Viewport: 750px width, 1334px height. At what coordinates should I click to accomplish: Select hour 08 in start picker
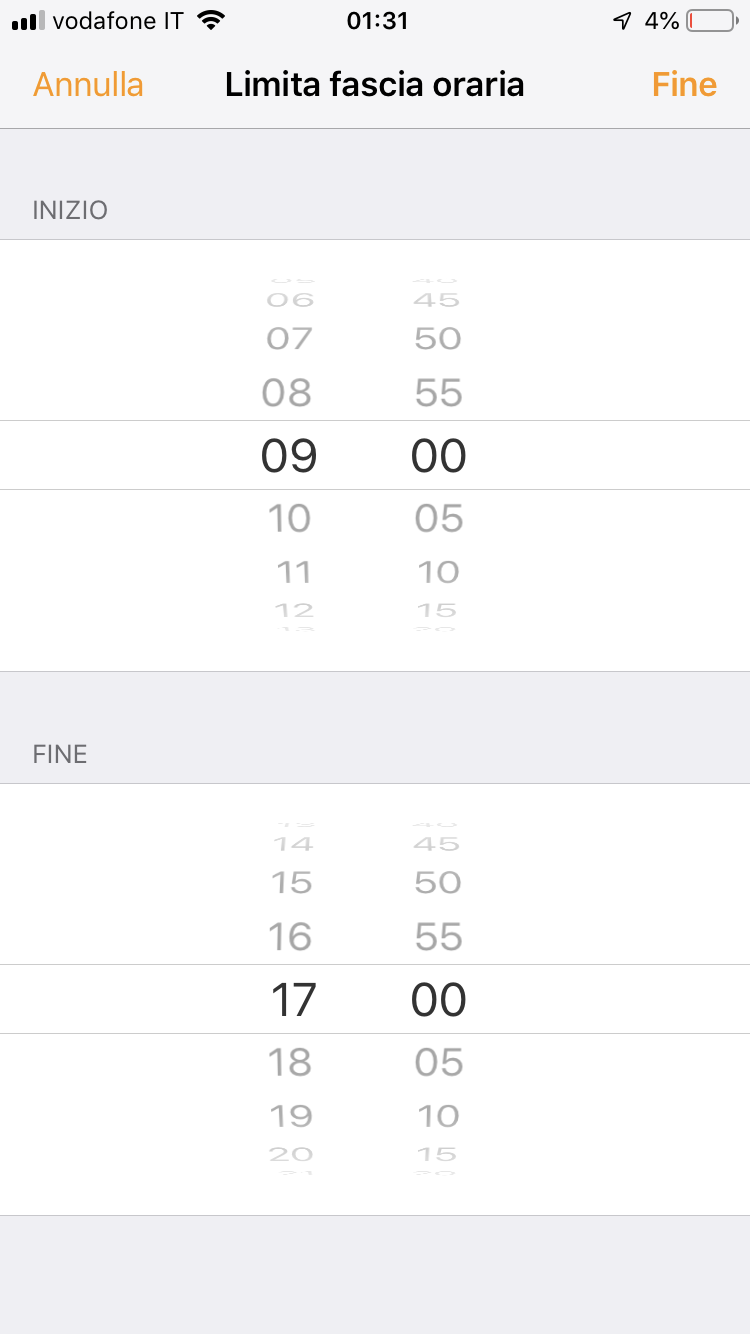(288, 393)
